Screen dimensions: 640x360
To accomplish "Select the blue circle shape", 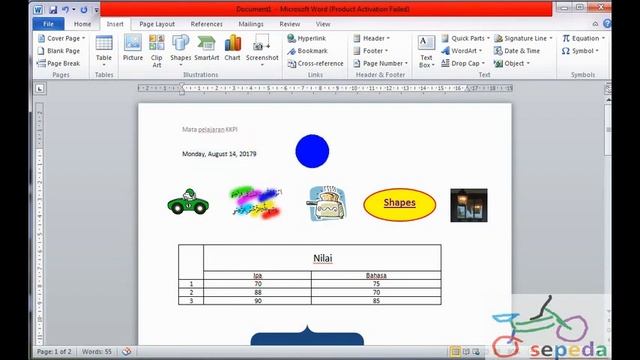I will tap(312, 151).
